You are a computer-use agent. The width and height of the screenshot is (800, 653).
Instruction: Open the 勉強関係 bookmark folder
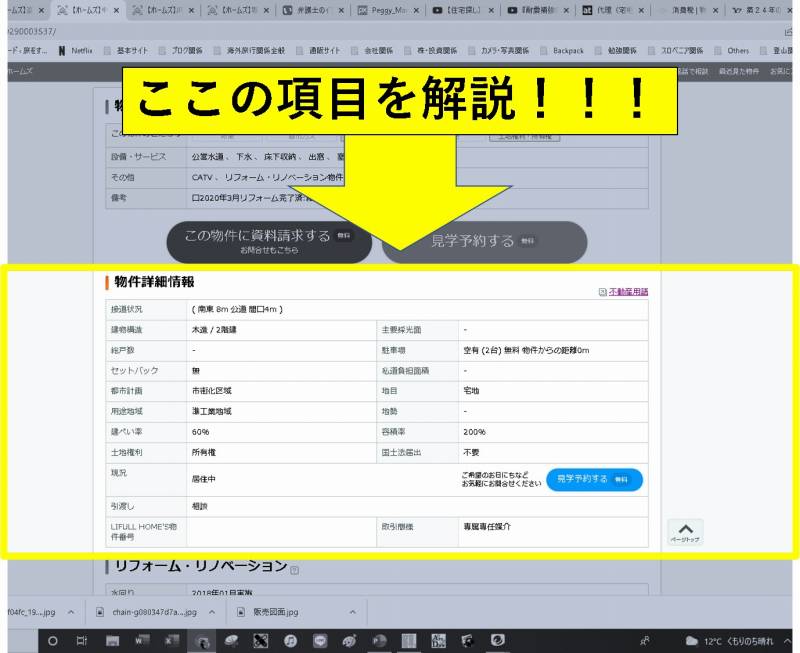pyautogui.click(x=616, y=51)
